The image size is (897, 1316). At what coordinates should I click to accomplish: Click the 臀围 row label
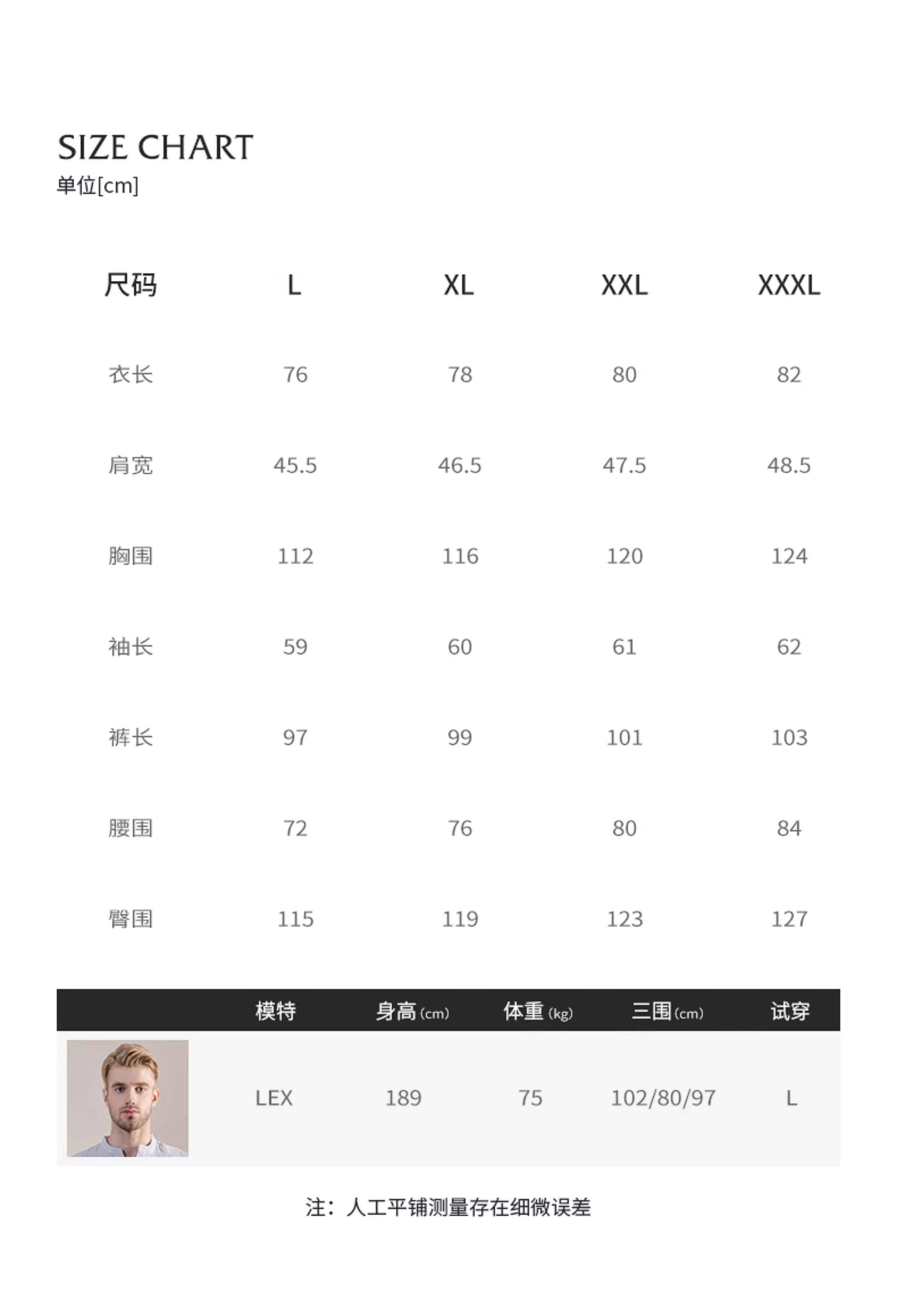pyautogui.click(x=130, y=919)
